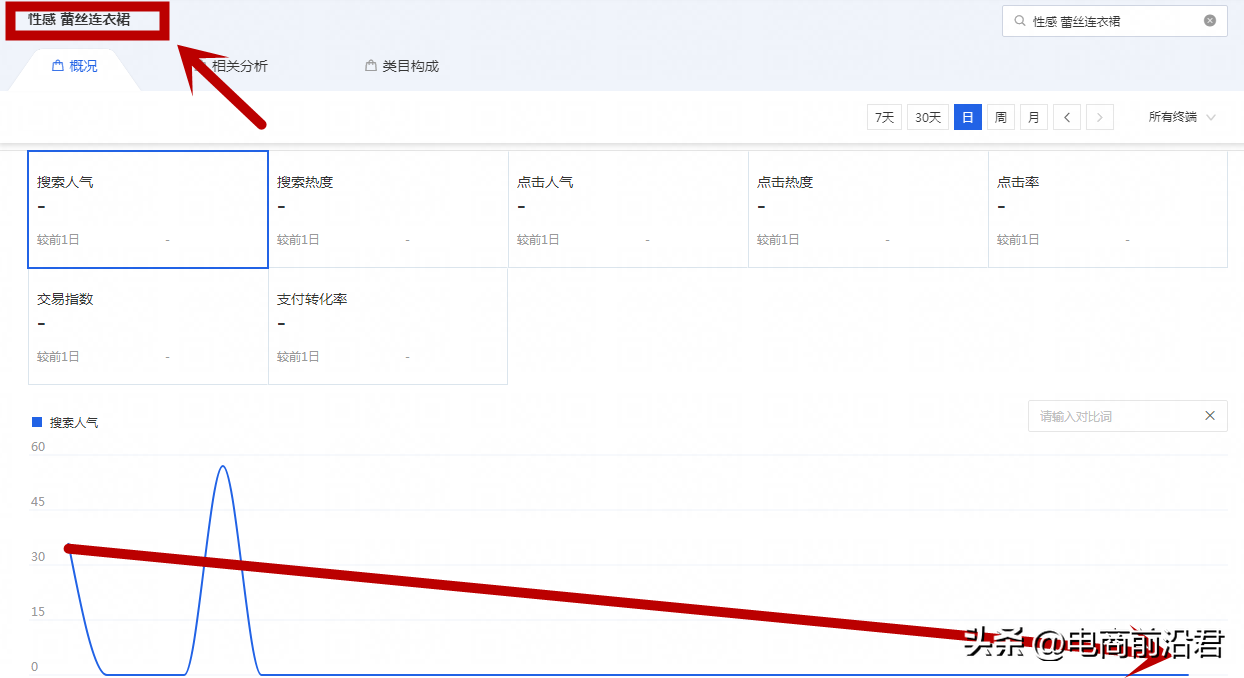Click the top search field with 性感 蕾丝连衣裙
Viewport: 1244px width, 678px height.
tap(1115, 21)
